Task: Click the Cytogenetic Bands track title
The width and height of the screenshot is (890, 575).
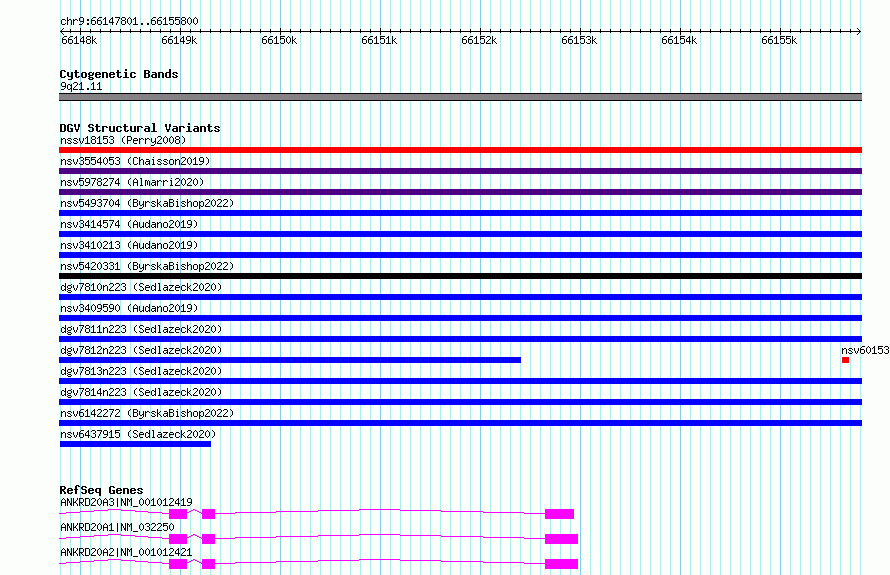Action: [119, 74]
